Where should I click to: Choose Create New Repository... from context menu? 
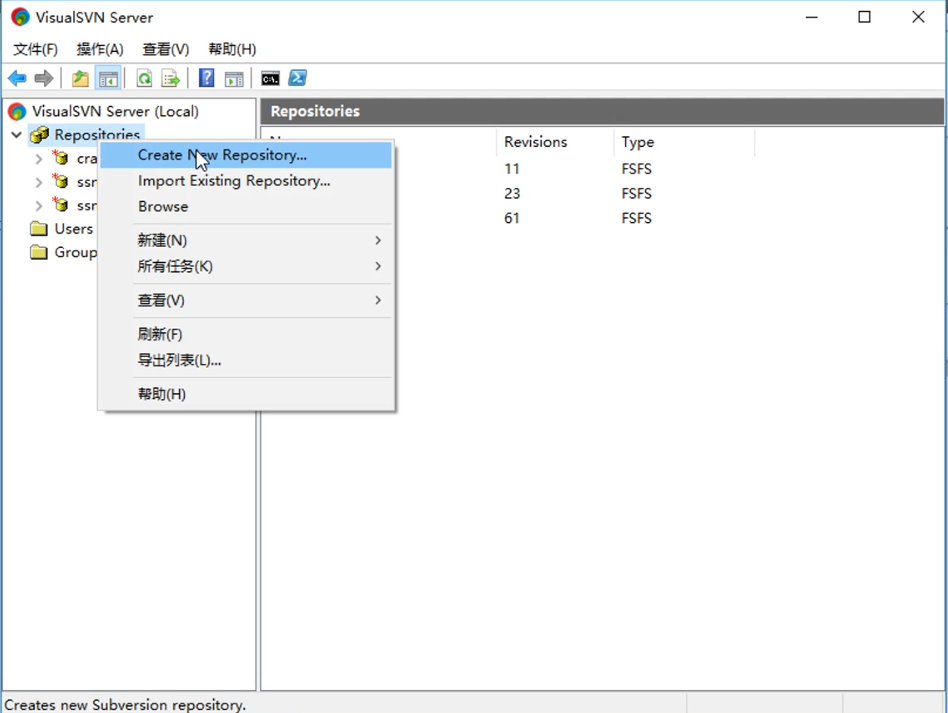[246, 155]
